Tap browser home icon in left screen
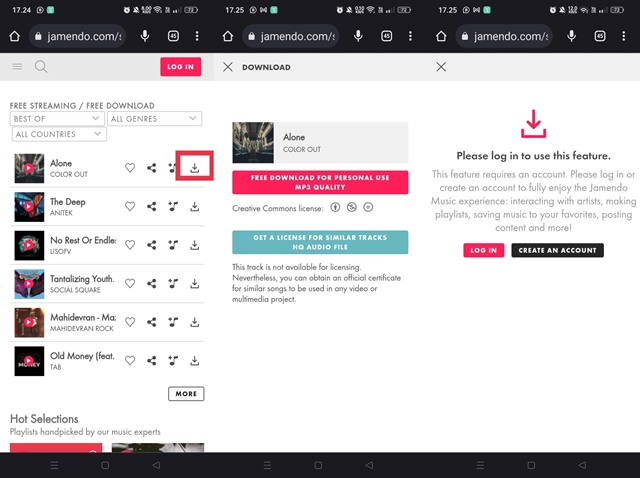 click(15, 36)
